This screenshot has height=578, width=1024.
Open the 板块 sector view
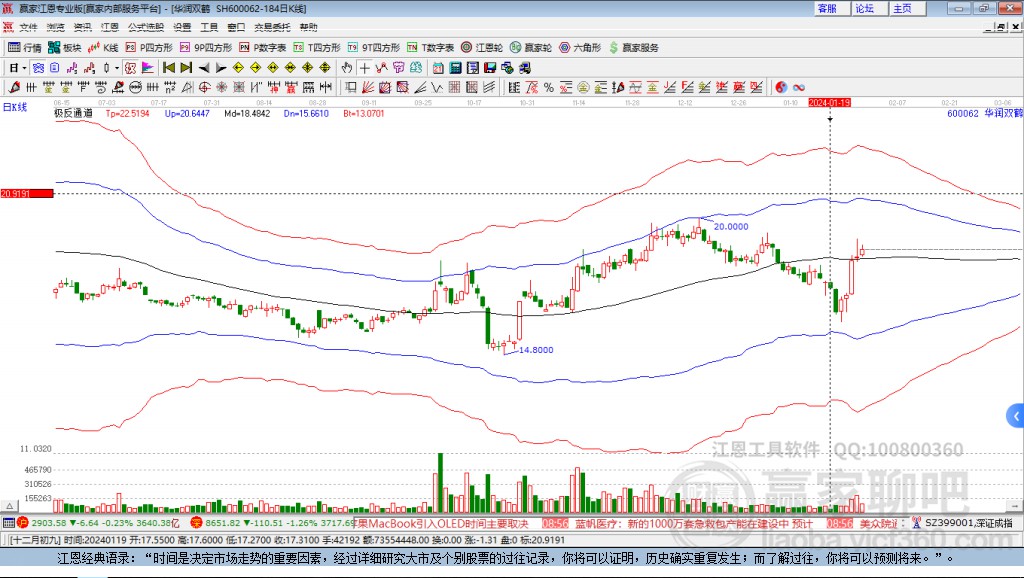pos(65,48)
